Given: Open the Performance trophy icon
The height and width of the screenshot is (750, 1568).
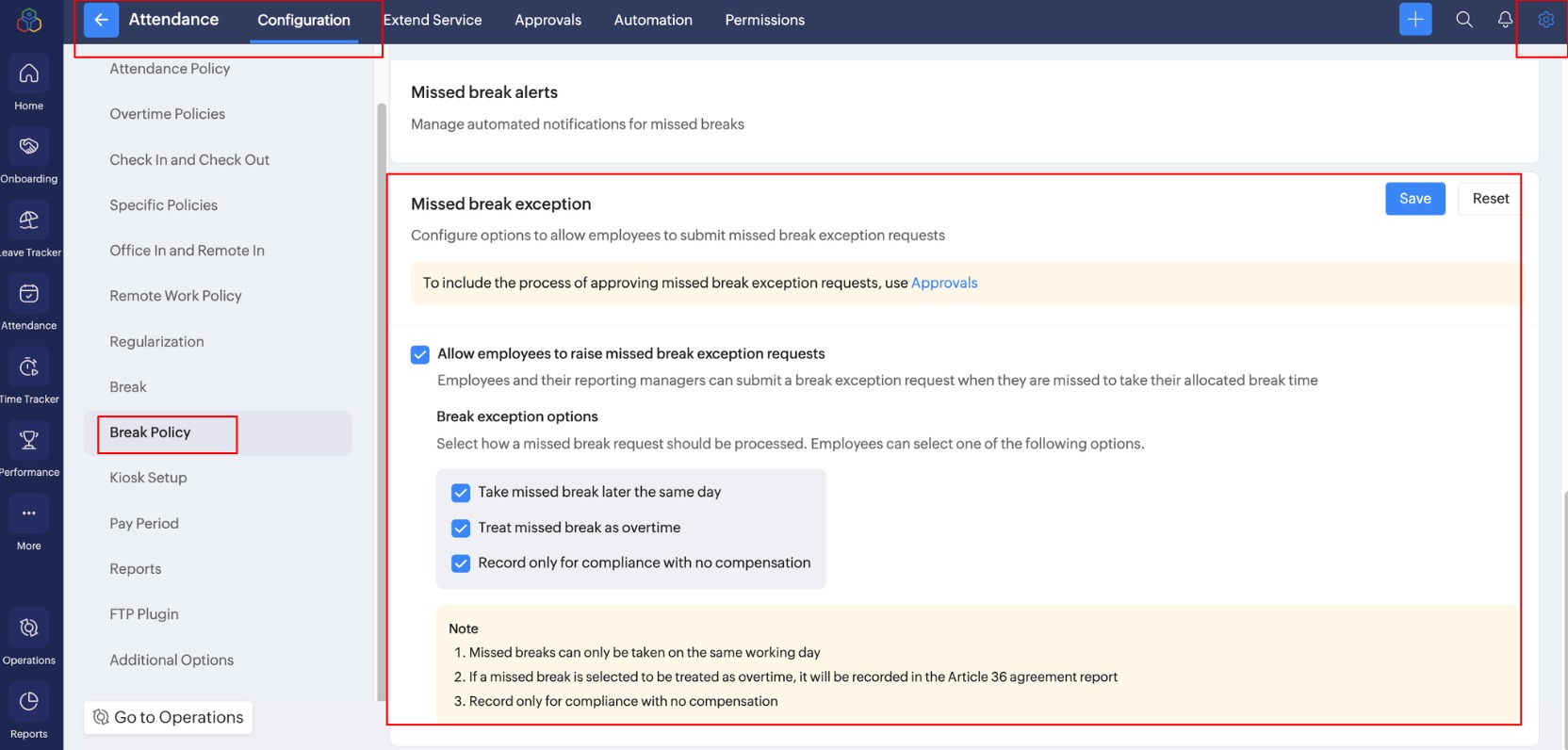Looking at the screenshot, I should pyautogui.click(x=29, y=440).
